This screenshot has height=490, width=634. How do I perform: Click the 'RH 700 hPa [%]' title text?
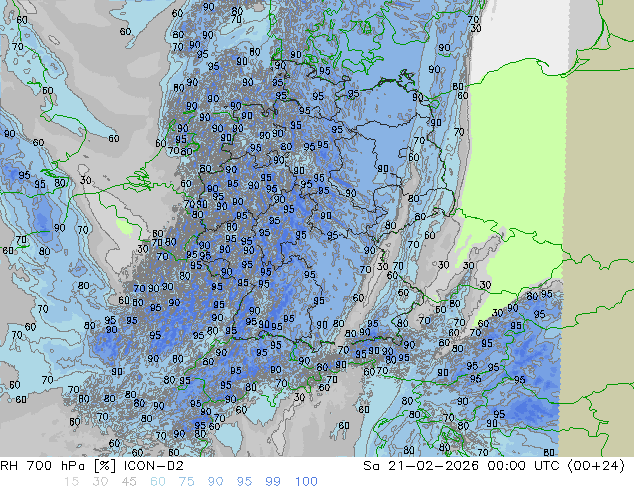click(x=58, y=466)
